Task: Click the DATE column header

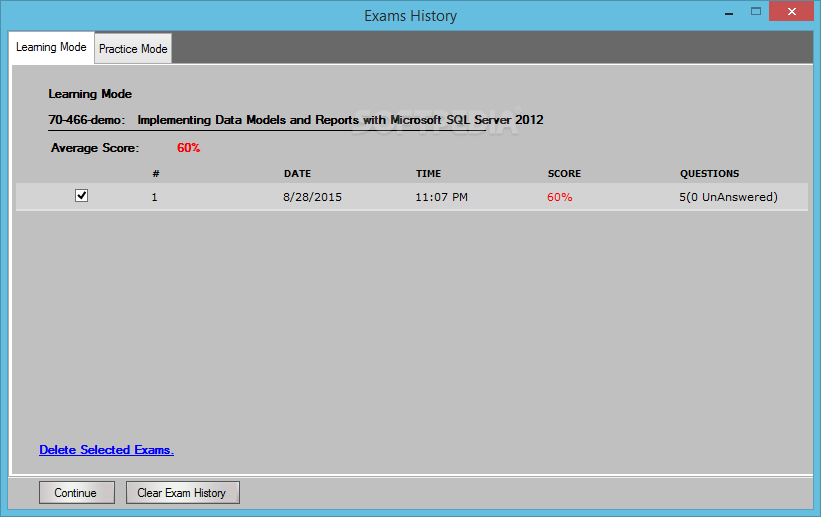Action: pyautogui.click(x=297, y=173)
